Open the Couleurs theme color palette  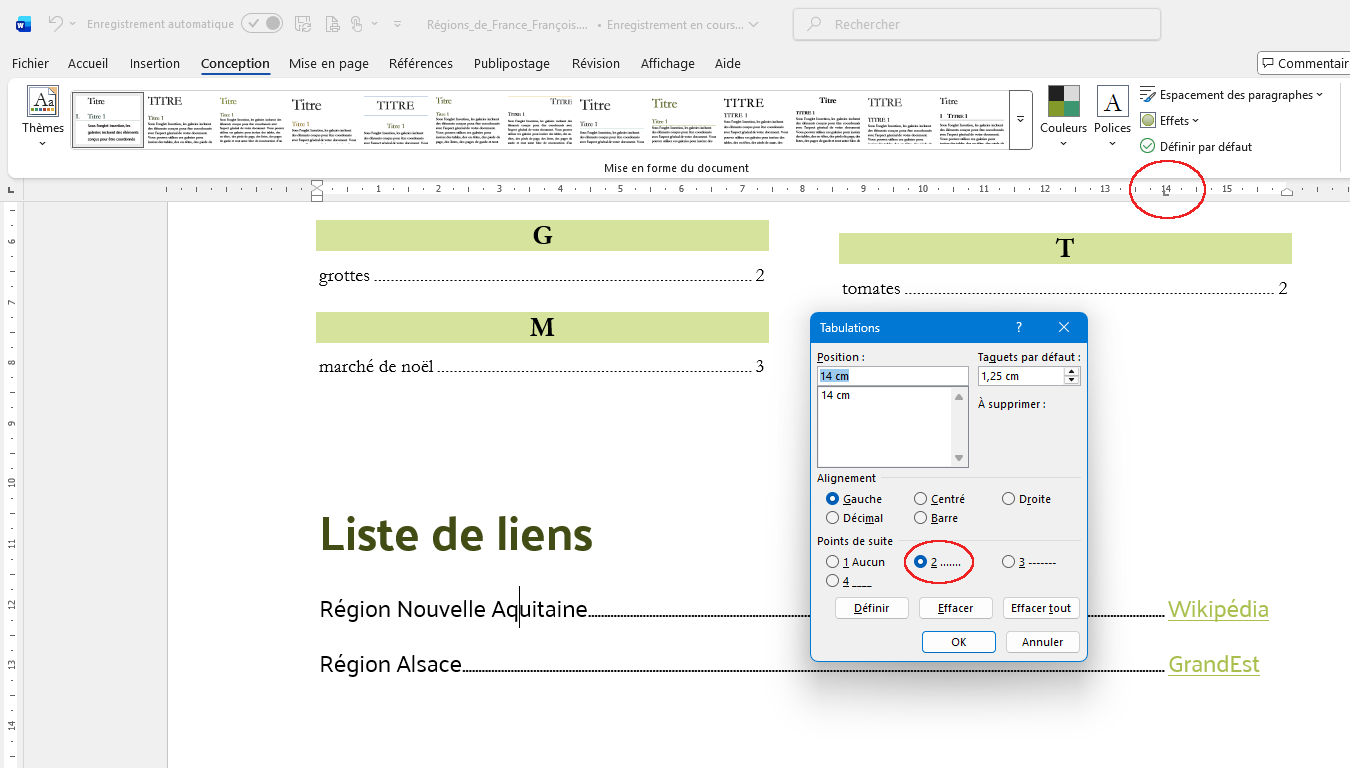point(1063,108)
